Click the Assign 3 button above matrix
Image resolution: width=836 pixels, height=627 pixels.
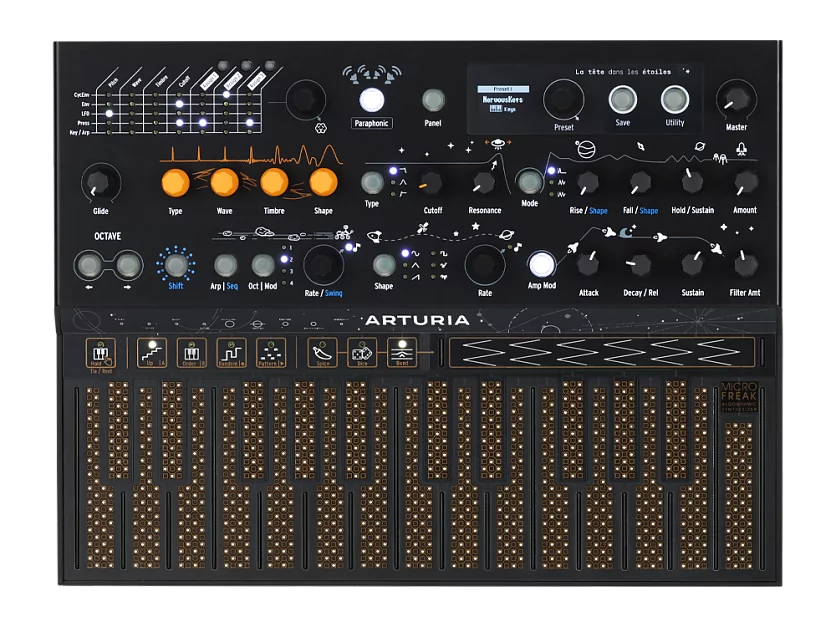pyautogui.click(x=270, y=66)
